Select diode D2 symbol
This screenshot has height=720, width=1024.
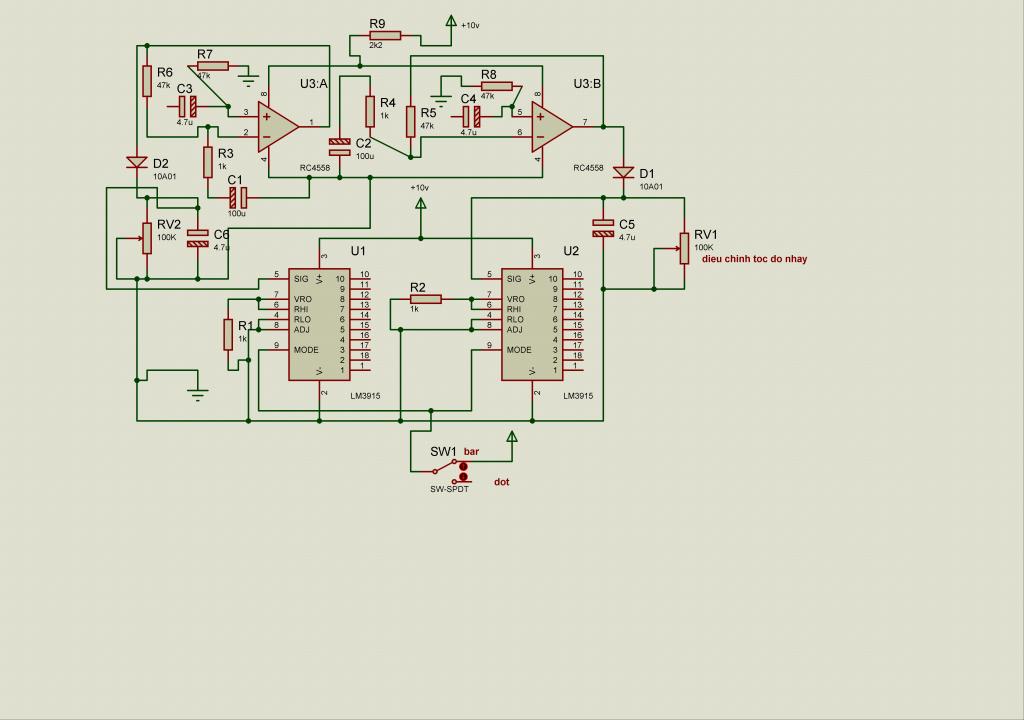(x=136, y=162)
